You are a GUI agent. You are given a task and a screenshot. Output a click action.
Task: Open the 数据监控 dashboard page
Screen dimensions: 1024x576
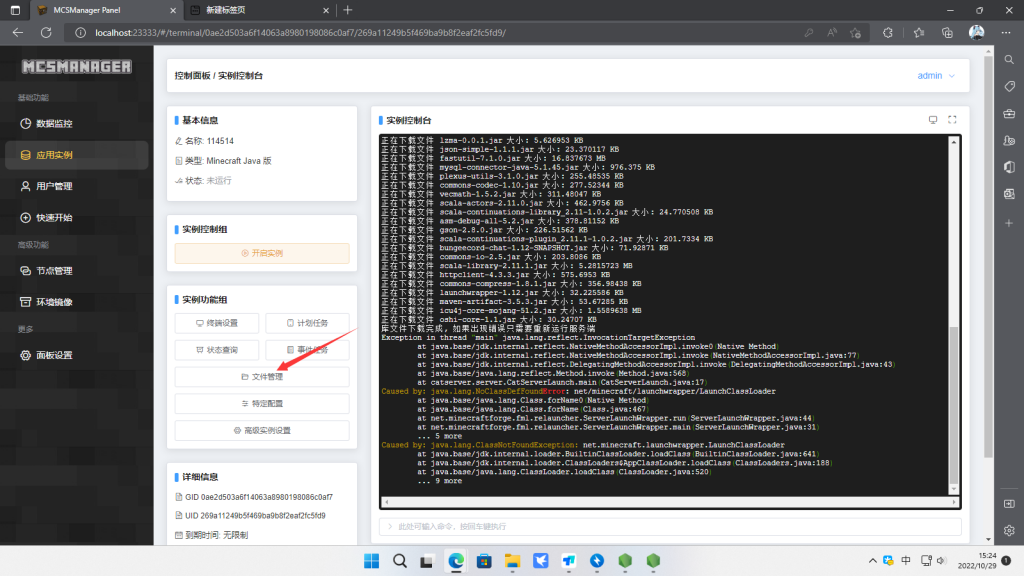(54, 124)
